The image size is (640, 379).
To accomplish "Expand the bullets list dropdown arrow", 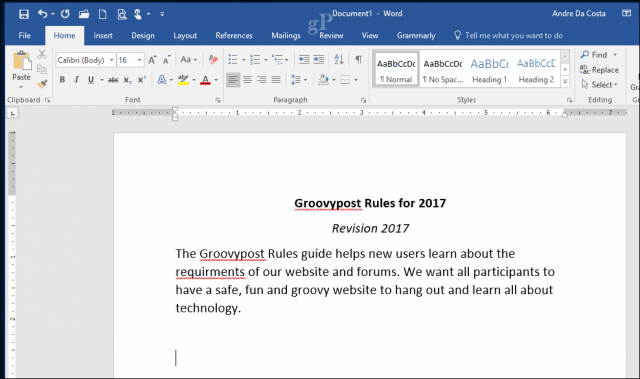I will pos(244,60).
